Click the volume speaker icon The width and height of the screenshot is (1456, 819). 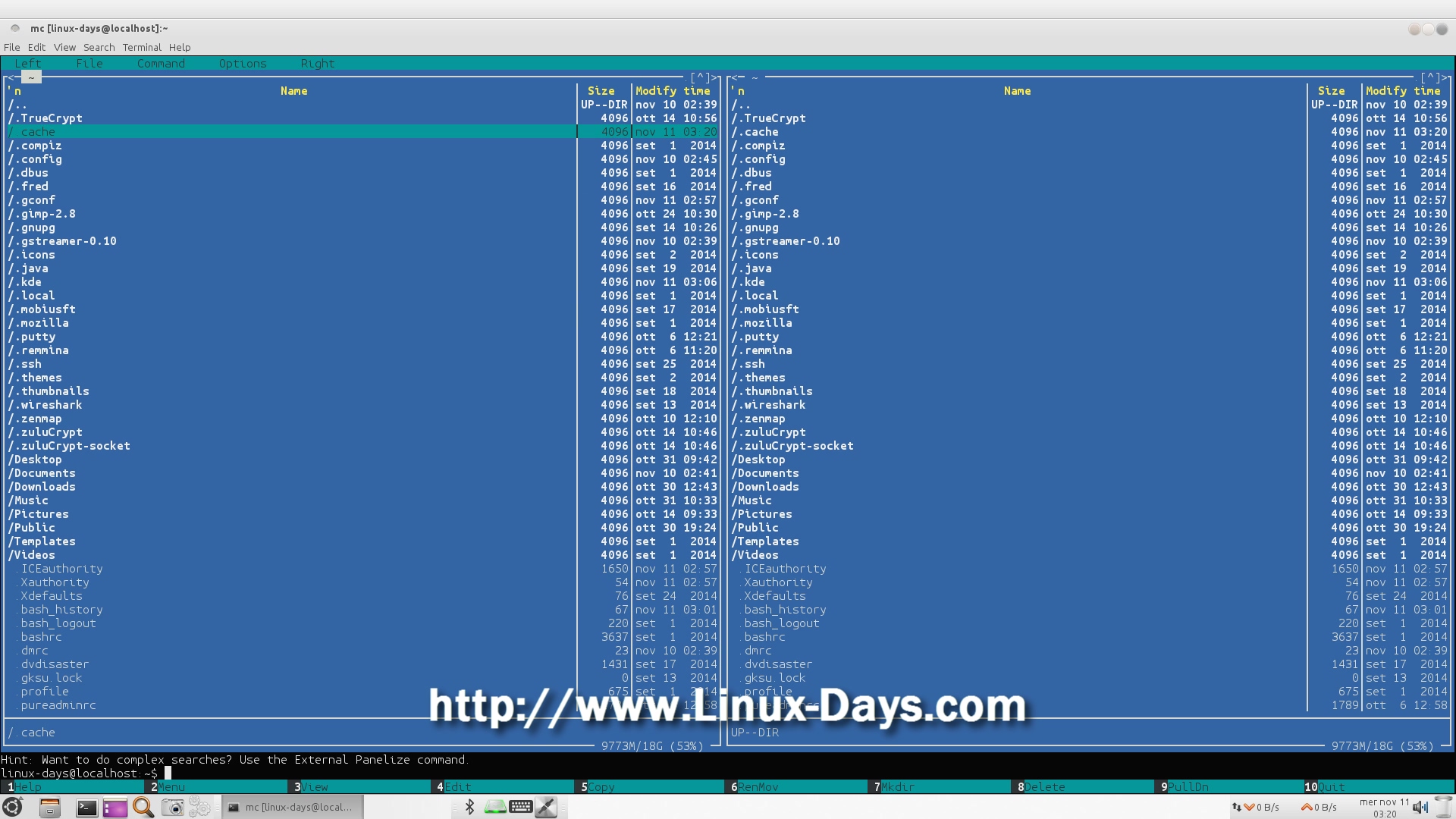coord(1420,808)
